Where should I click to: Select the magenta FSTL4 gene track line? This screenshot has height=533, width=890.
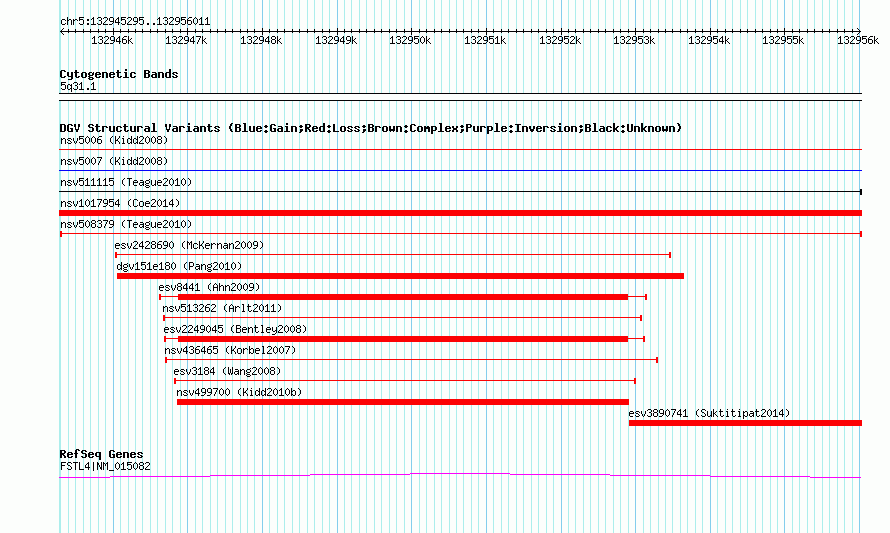click(x=460, y=476)
